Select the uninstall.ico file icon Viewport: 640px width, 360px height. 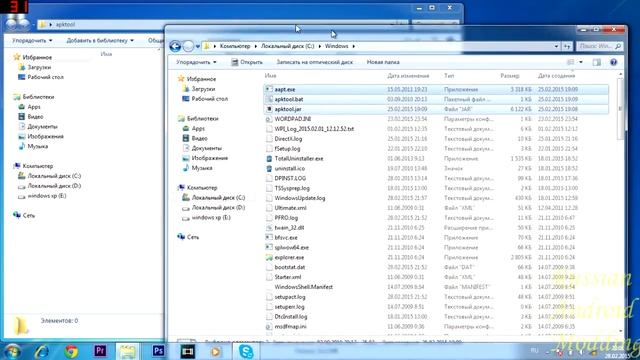[269, 168]
